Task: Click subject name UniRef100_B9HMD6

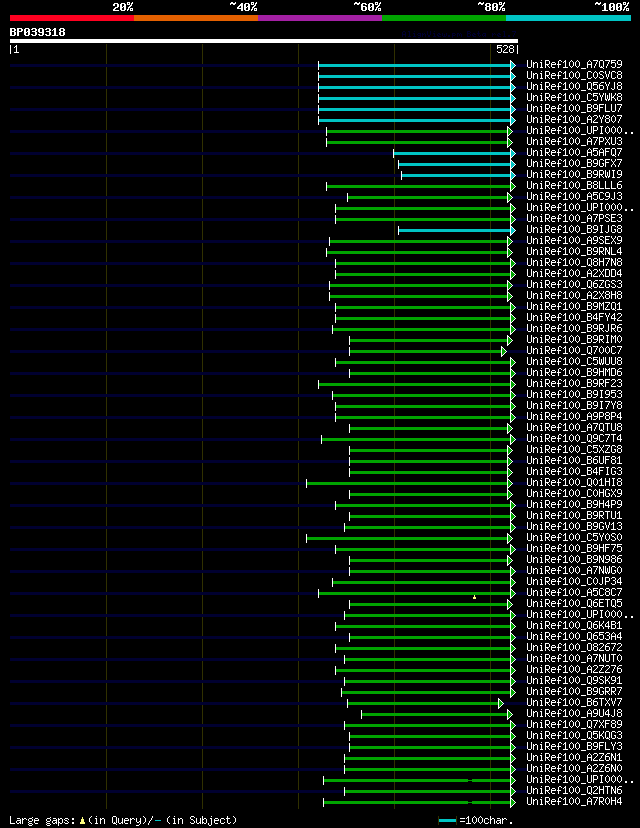Action: coord(574,372)
